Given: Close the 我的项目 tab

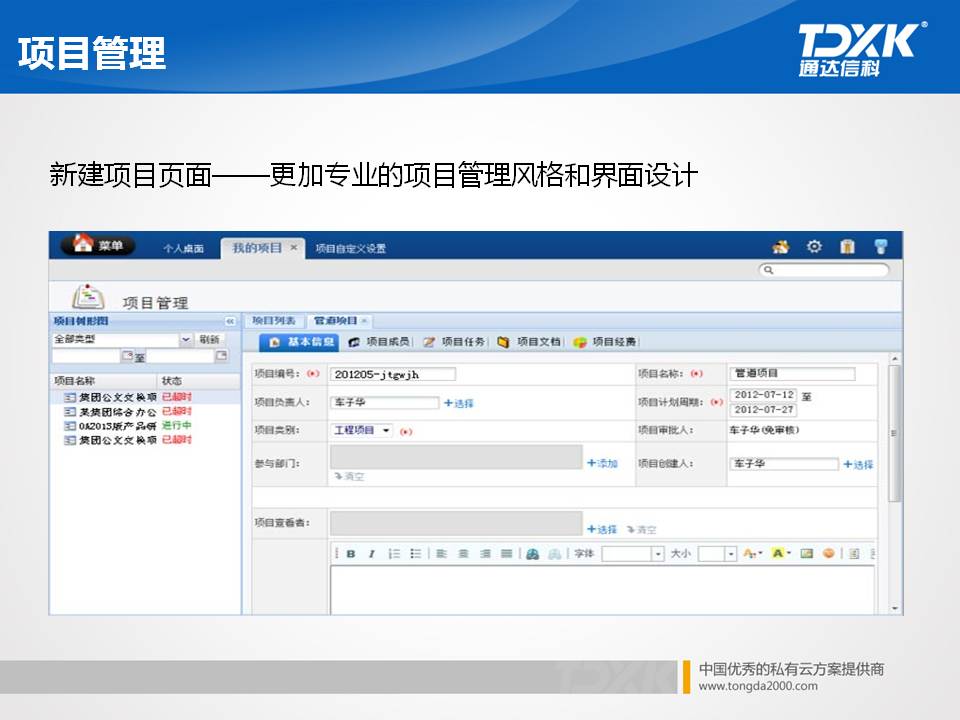Looking at the screenshot, I should (294, 247).
